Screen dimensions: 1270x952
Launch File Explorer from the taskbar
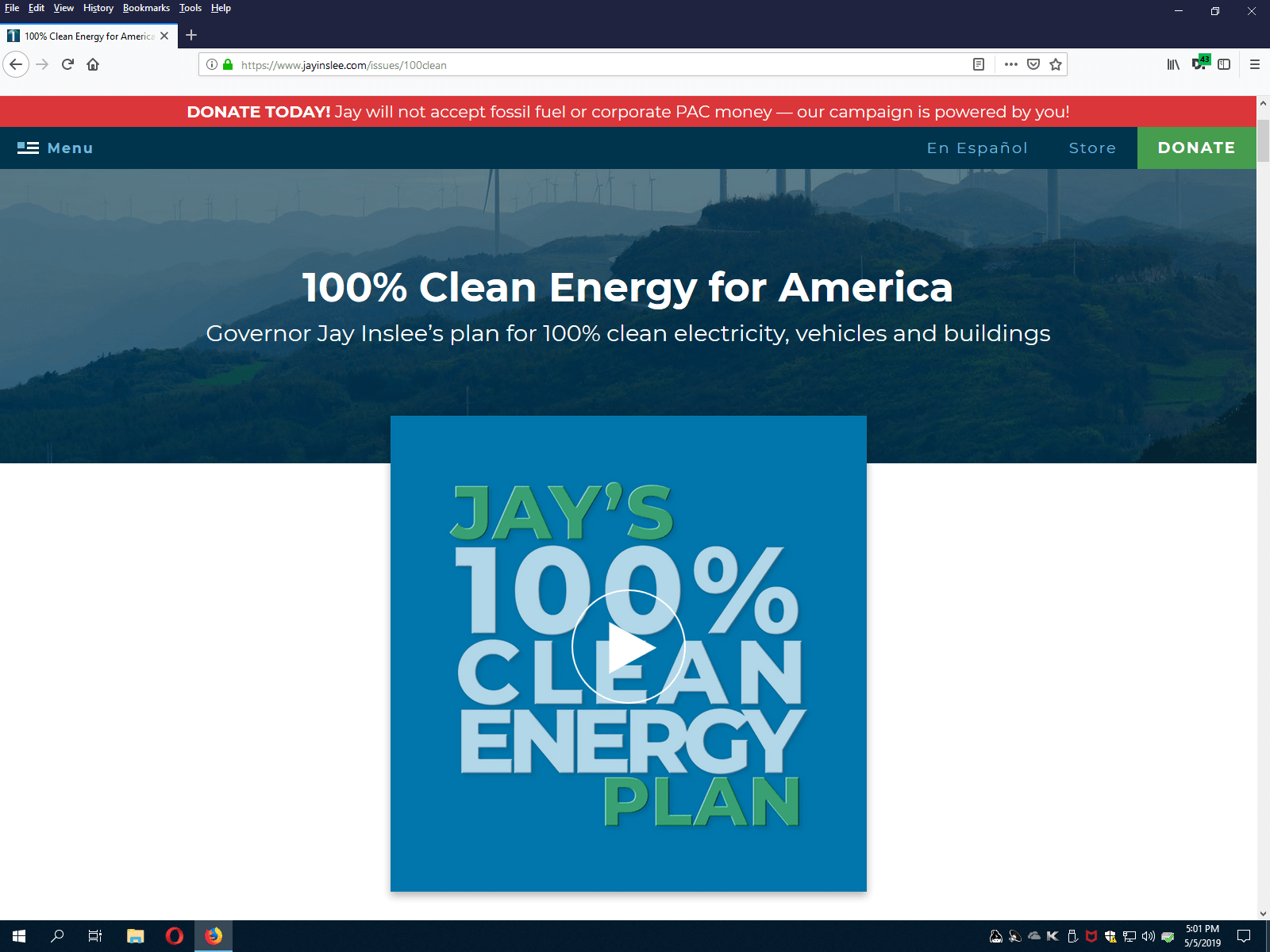click(136, 936)
